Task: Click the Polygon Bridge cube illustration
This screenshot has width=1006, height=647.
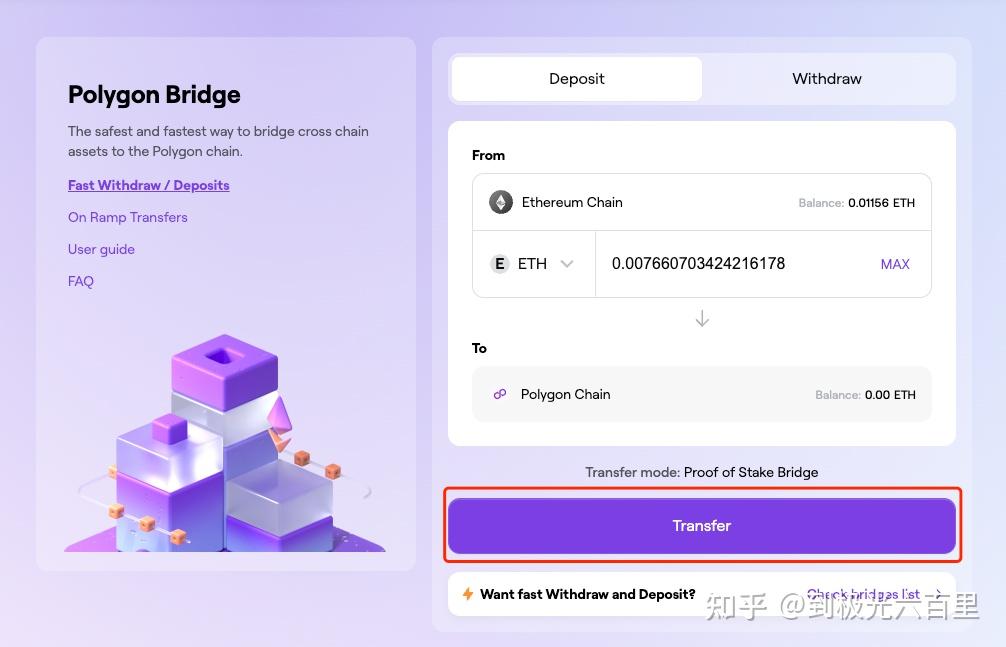Action: 225,444
